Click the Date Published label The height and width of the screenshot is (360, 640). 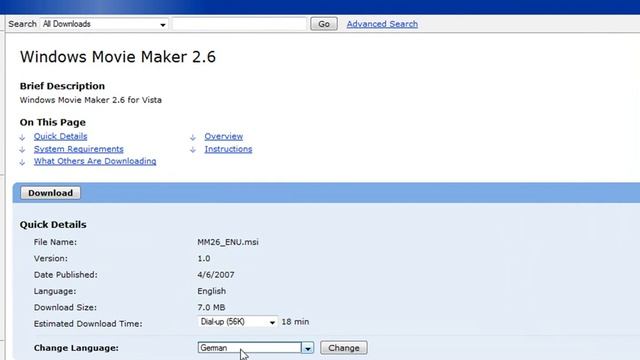pos(65,275)
